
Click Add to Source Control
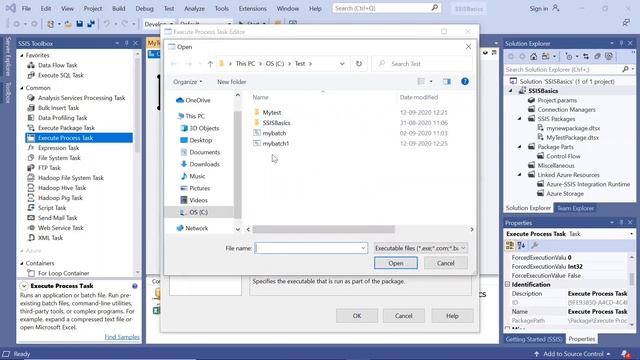click(x=573, y=354)
